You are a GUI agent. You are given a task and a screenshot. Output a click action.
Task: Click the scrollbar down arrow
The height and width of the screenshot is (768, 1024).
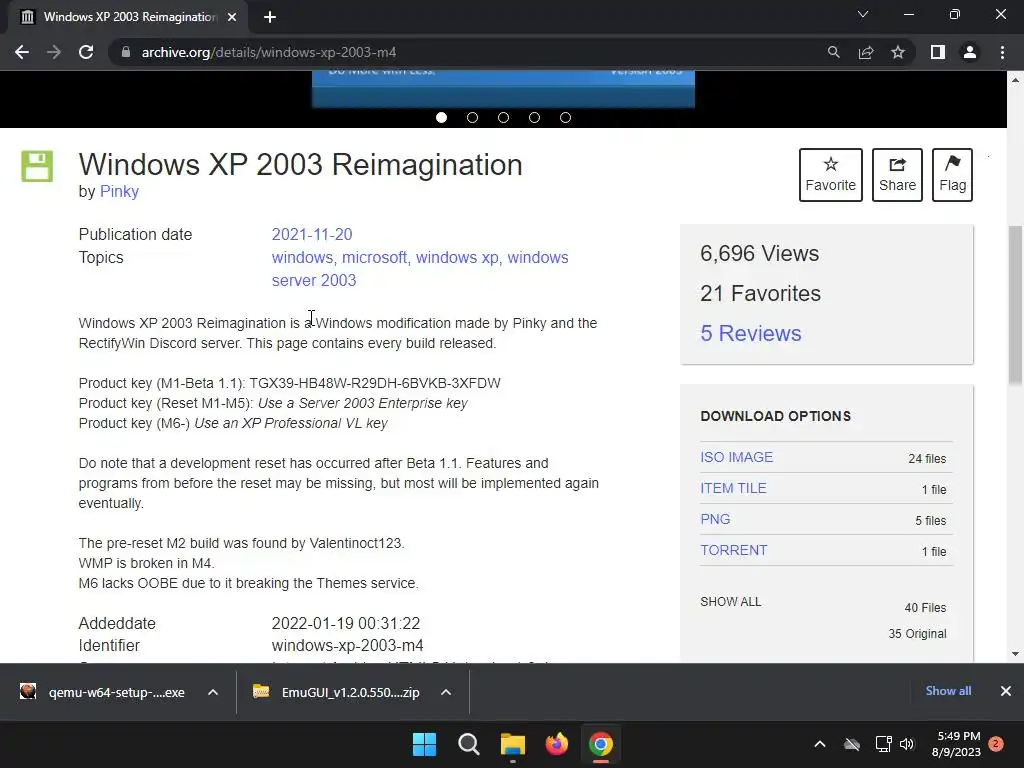tap(1015, 654)
